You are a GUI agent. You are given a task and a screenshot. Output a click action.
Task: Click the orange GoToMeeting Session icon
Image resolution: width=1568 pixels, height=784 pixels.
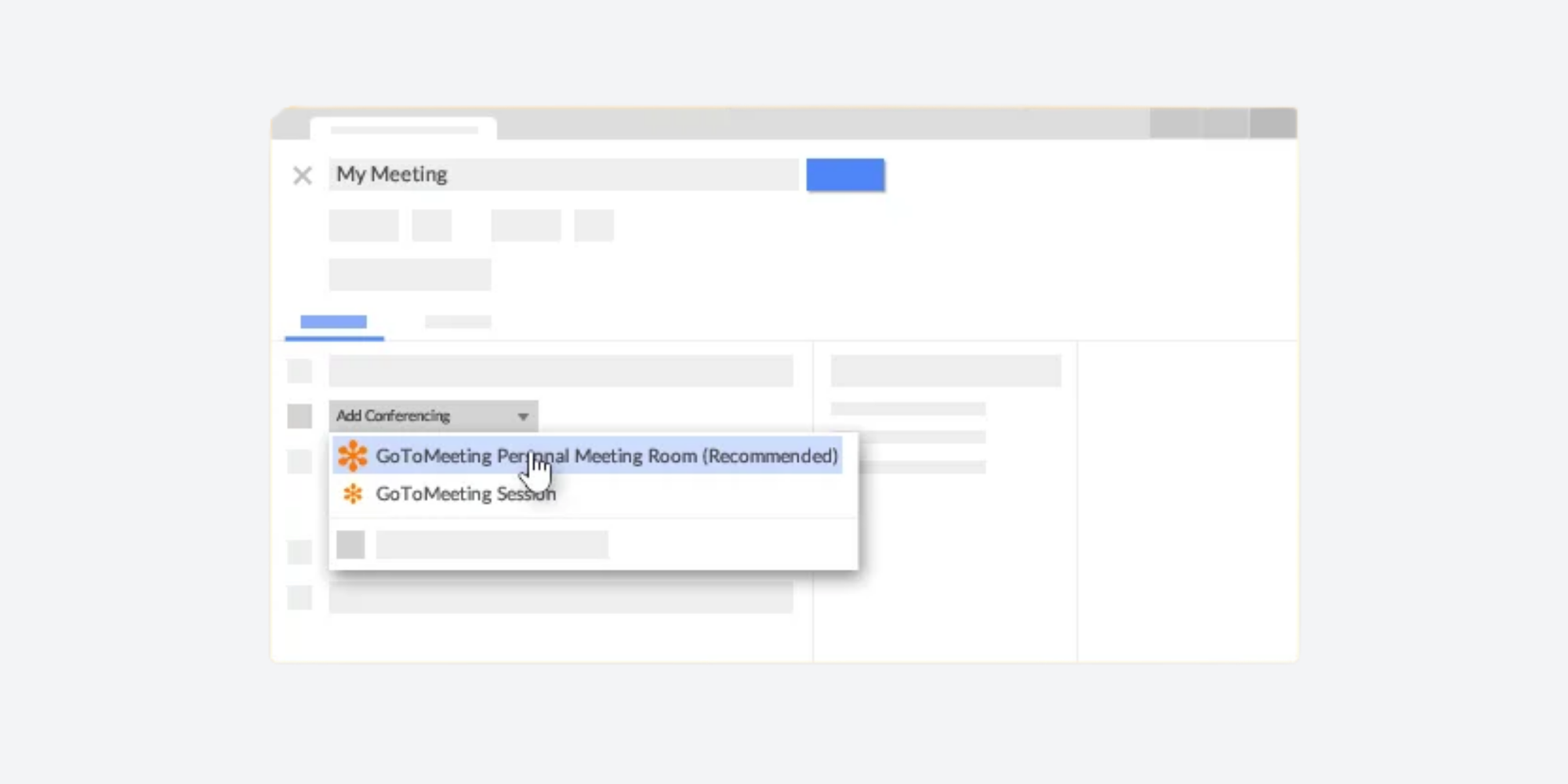tap(353, 494)
